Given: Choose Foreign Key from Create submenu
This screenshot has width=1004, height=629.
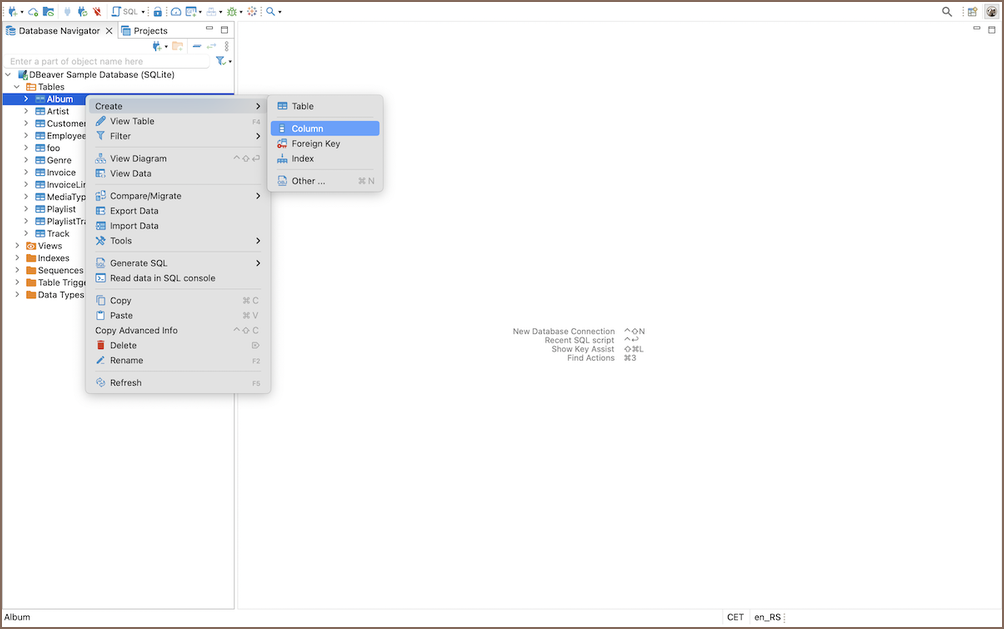Looking at the screenshot, I should click(x=315, y=144).
